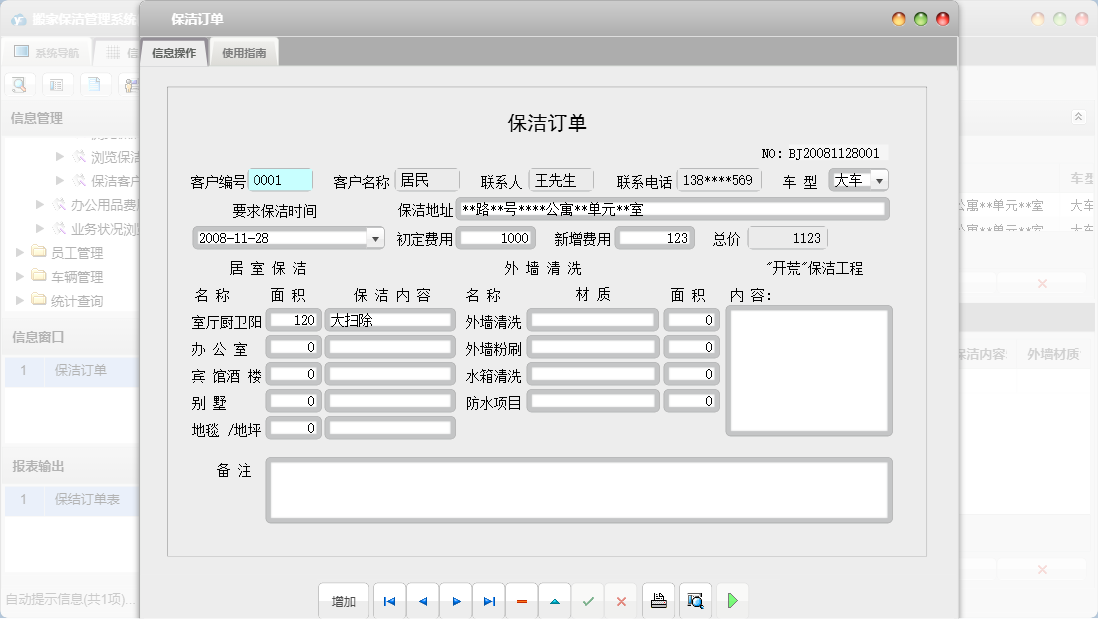Expand the 统计查询 tree folder
Image resolution: width=1098 pixels, height=625 pixels.
pos(21,300)
